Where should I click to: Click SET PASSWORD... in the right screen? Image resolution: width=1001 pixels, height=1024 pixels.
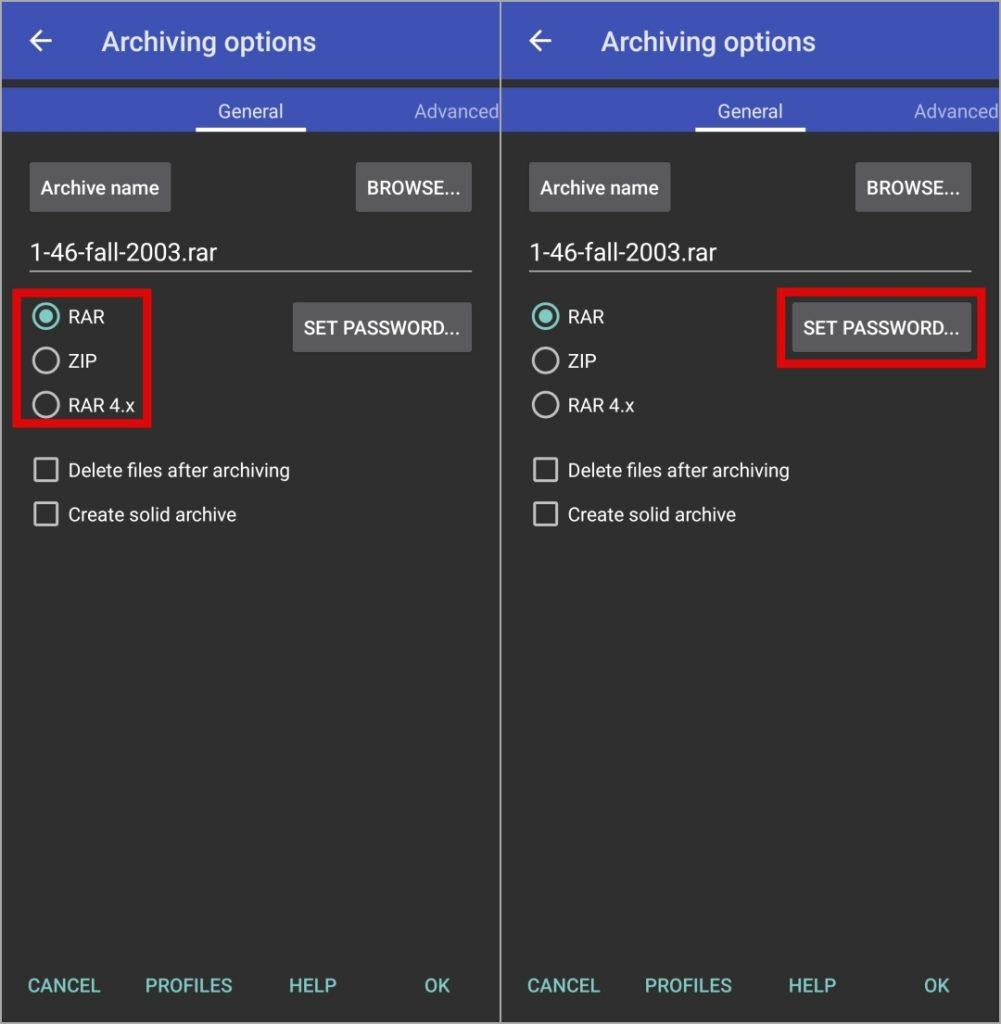(882, 327)
